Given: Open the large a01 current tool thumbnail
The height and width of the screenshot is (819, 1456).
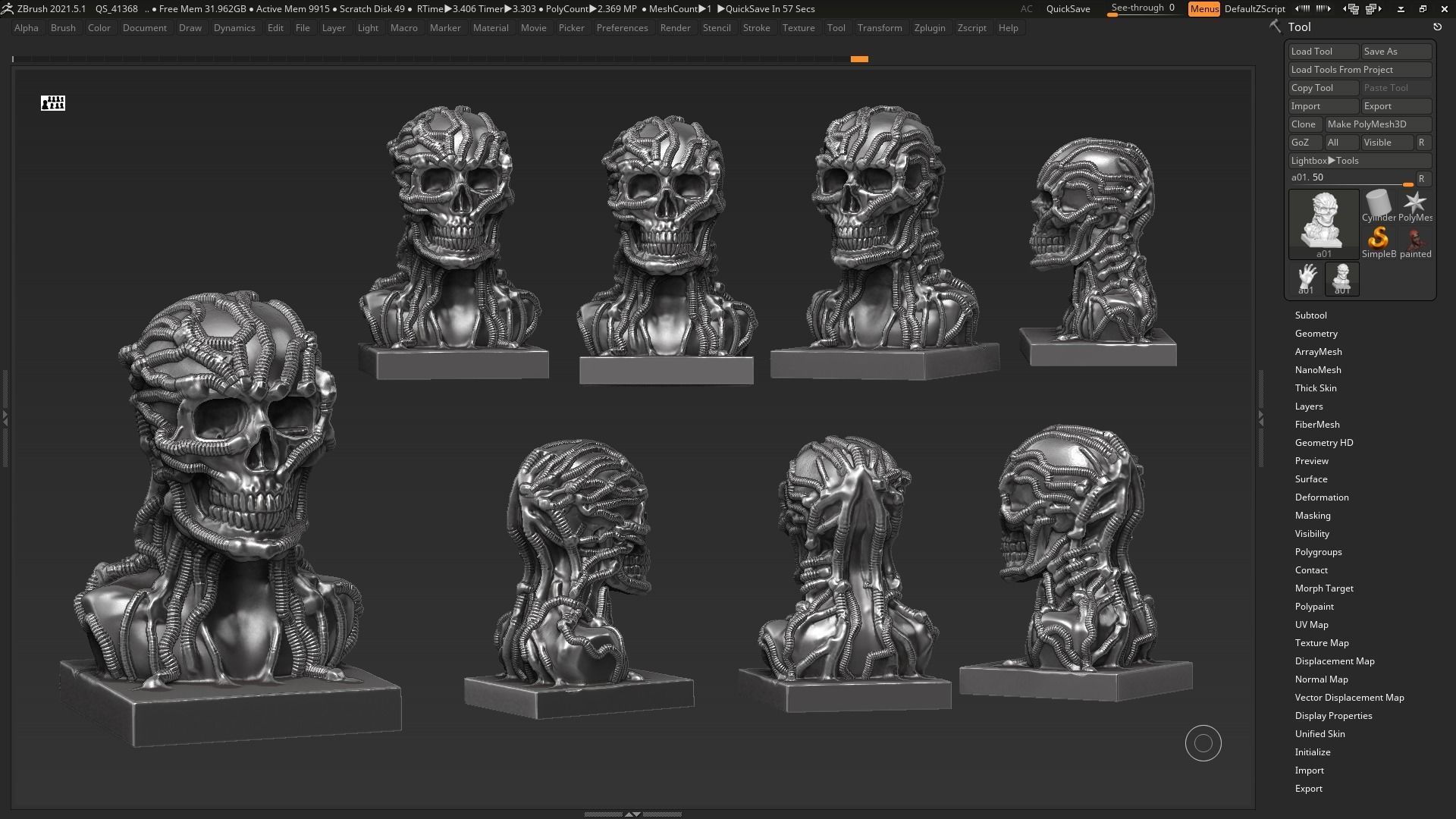Looking at the screenshot, I should tap(1324, 224).
